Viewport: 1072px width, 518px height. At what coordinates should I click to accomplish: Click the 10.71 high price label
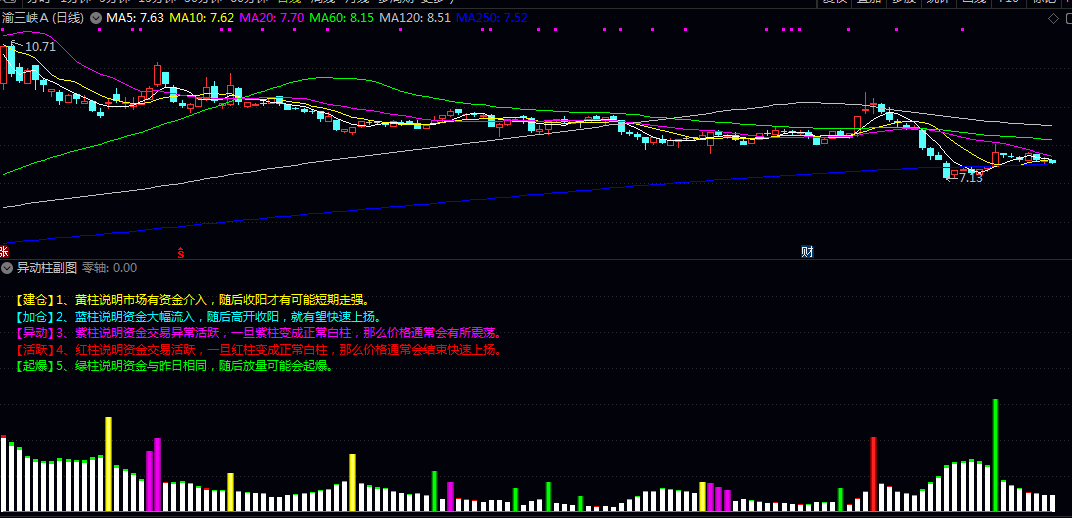(40, 47)
